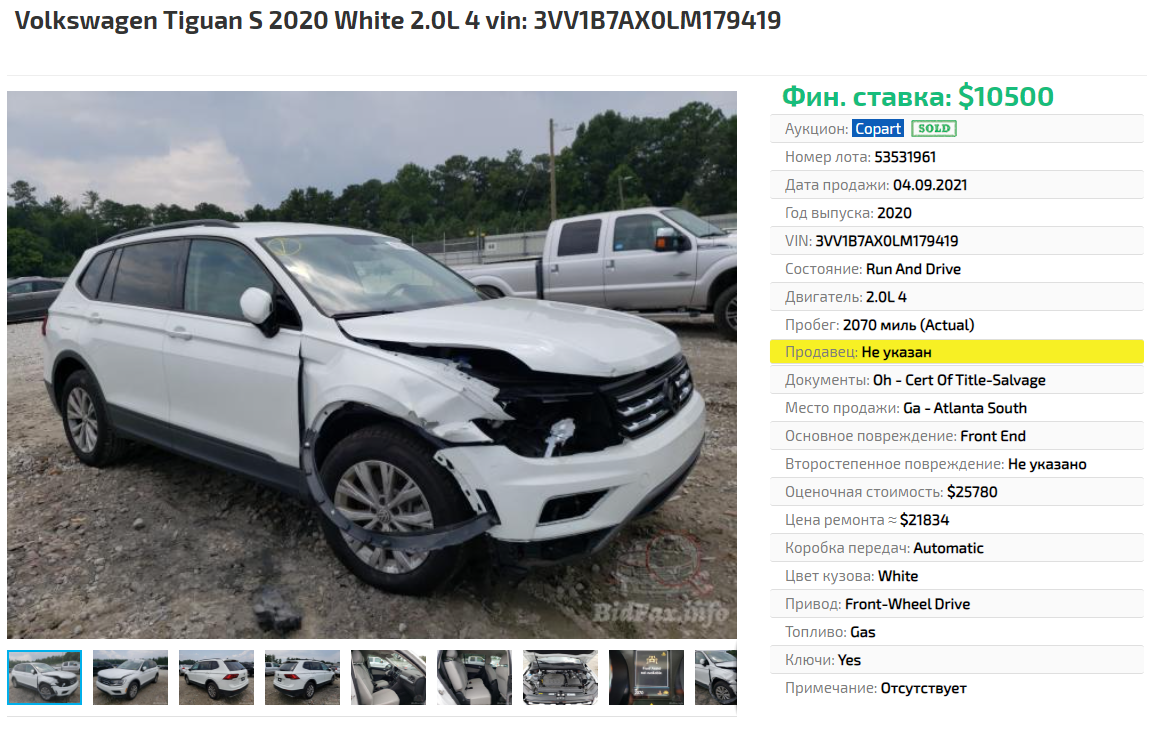
Task: Click the Volkswagen Tiguan page title
Action: point(397,21)
